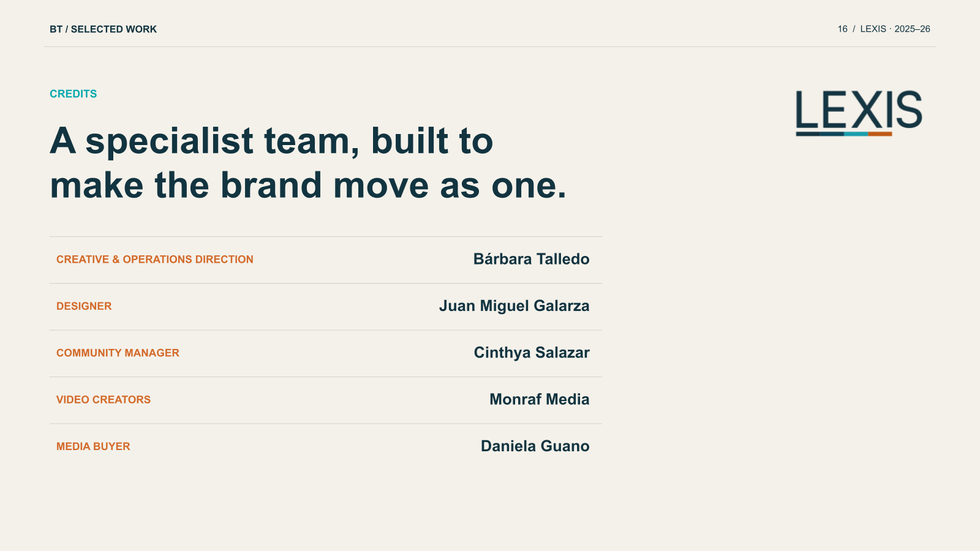980x551 pixels.
Task: Click the slide headline text
Action: 308,162
